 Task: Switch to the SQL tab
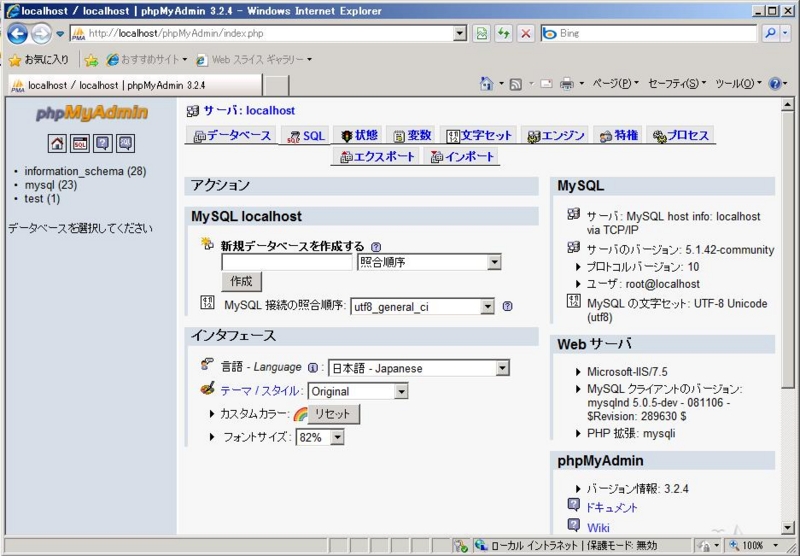306,136
